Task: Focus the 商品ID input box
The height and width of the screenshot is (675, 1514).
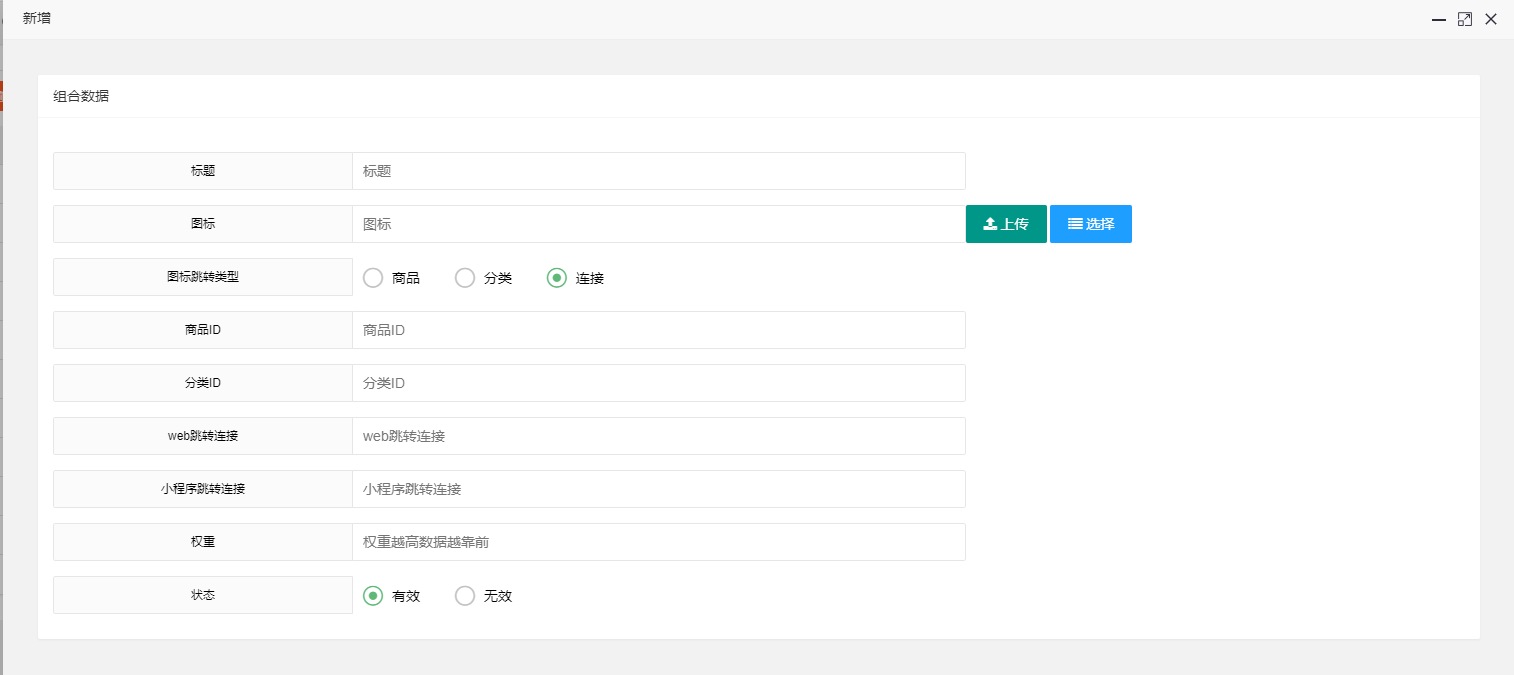Action: (658, 330)
